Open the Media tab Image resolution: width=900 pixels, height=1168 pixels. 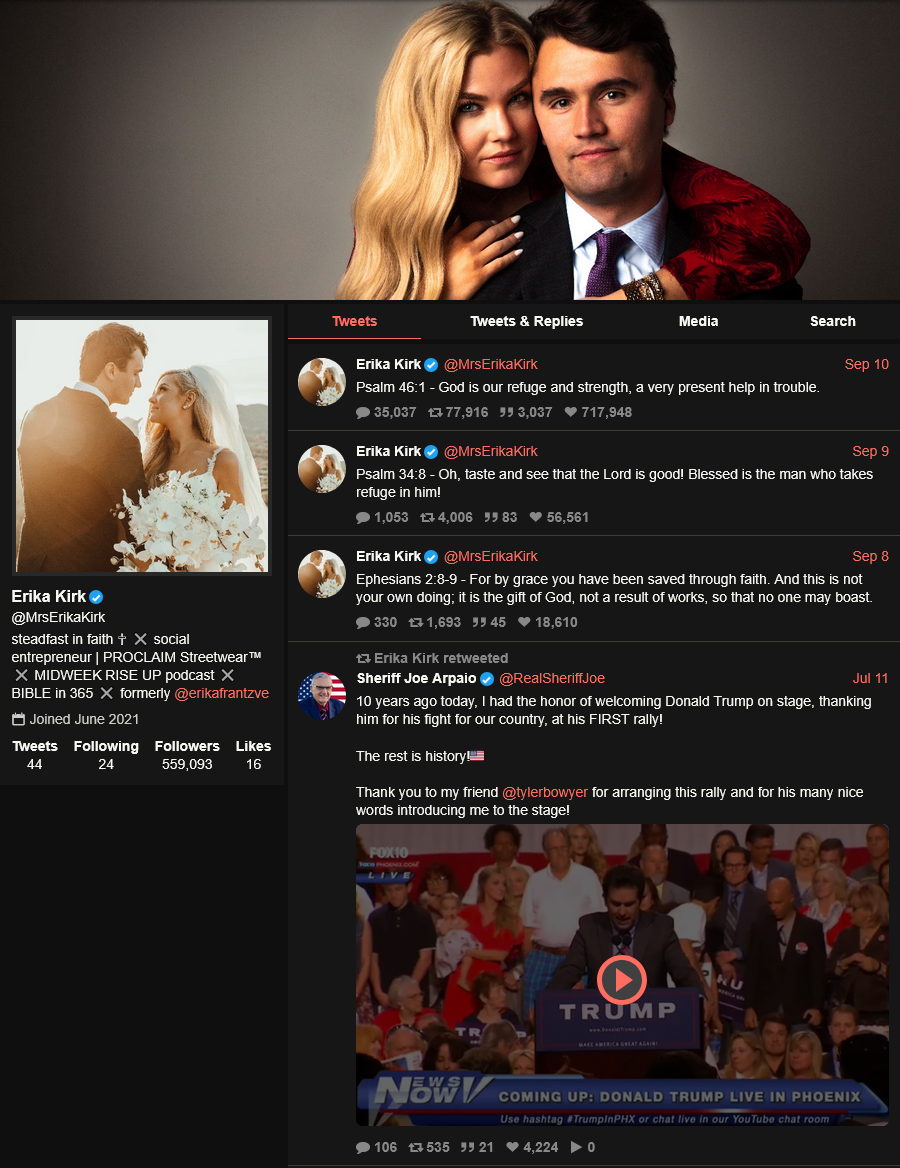[x=698, y=321]
